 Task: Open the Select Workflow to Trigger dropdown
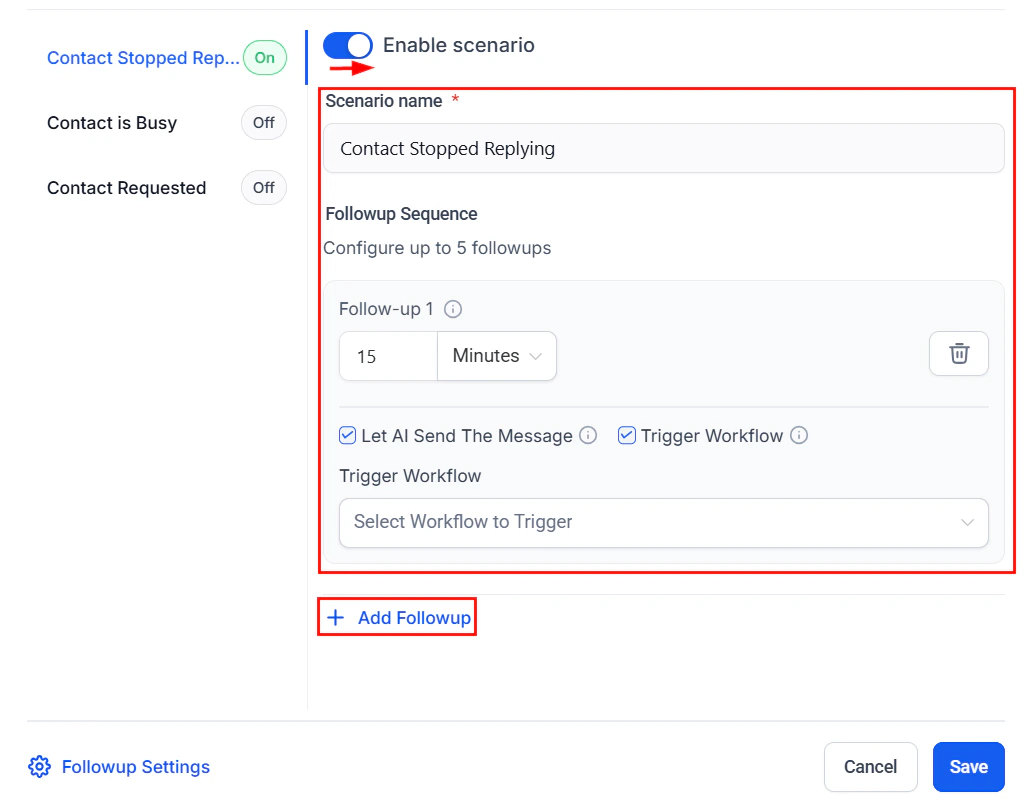point(663,522)
